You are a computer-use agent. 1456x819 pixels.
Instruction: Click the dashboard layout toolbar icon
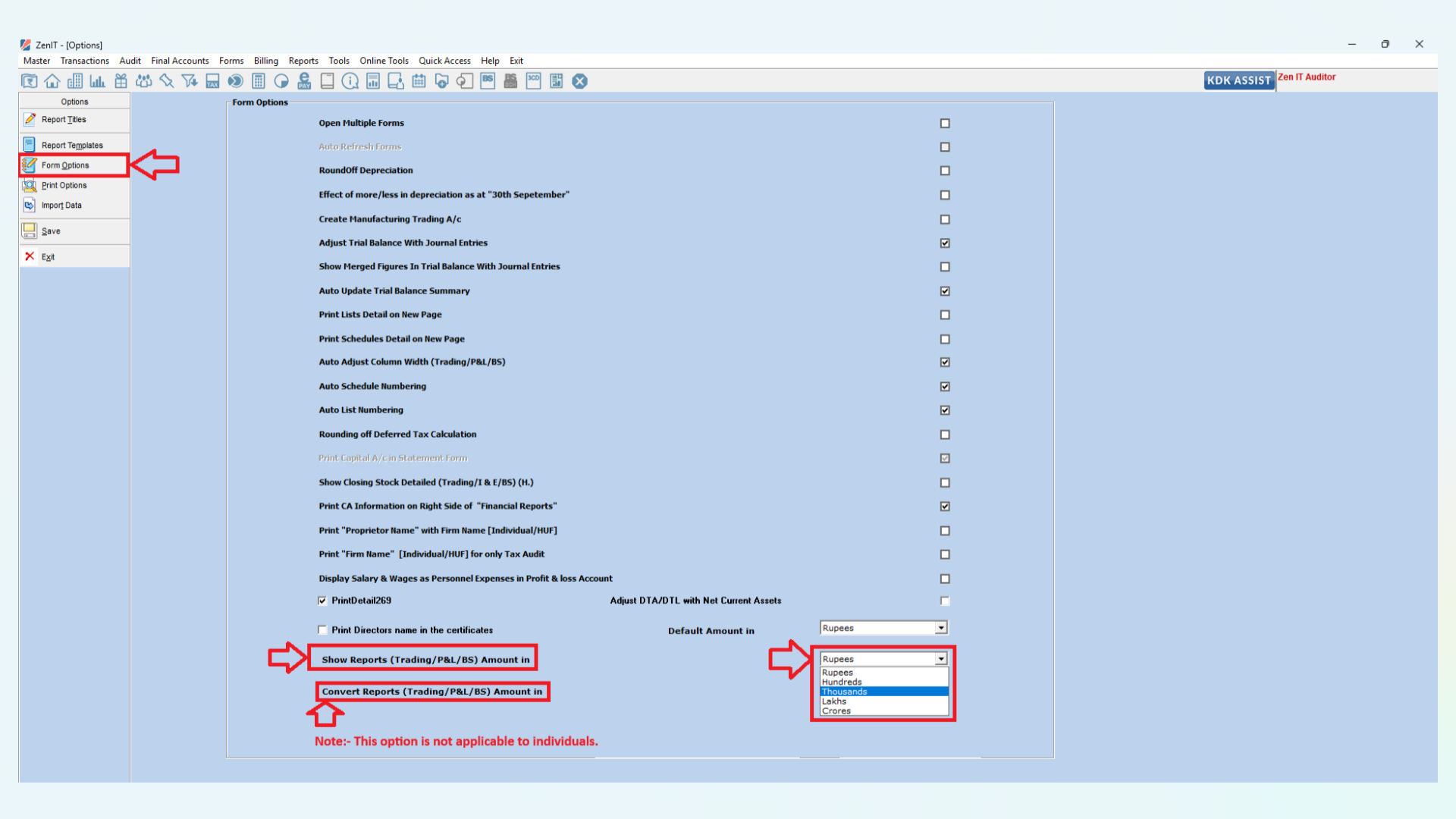click(x=557, y=81)
